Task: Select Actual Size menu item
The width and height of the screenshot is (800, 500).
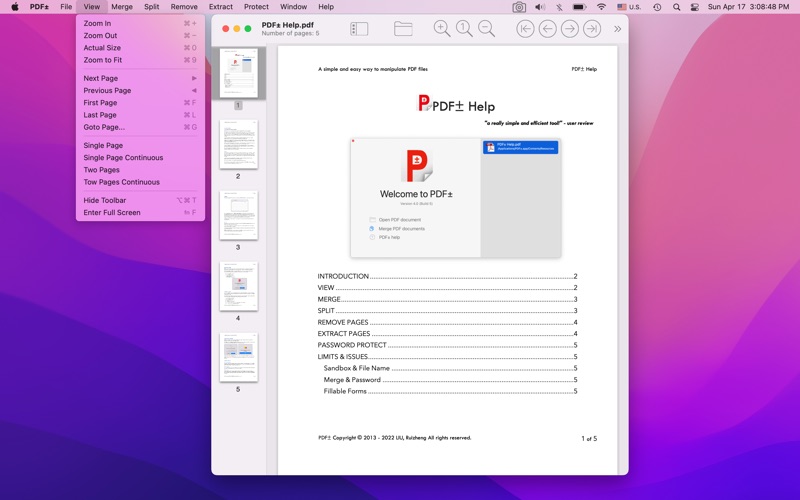Action: pyautogui.click(x=140, y=48)
